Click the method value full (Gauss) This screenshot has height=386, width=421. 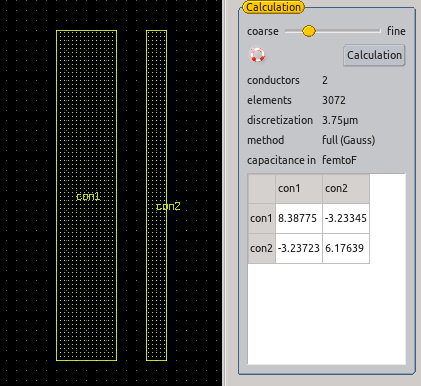tap(348, 140)
